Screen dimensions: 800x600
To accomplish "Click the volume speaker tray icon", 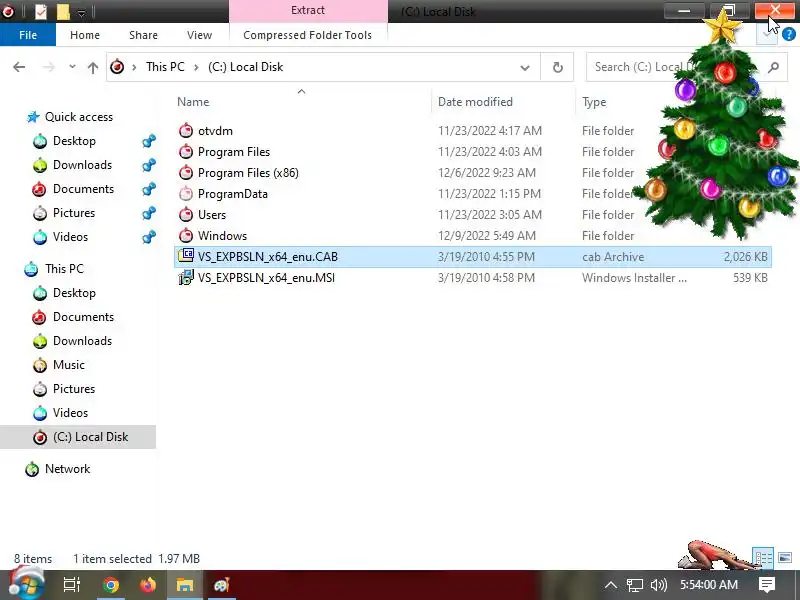I will tap(659, 585).
